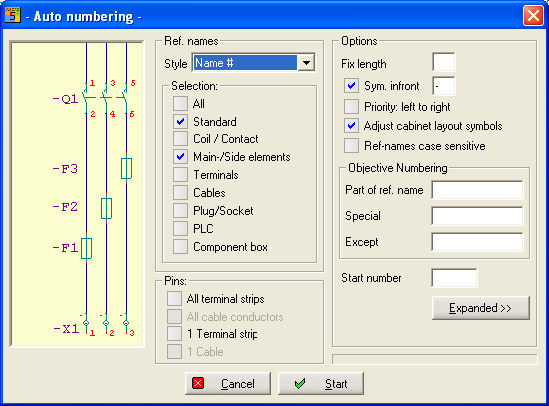This screenshot has height=406, width=549.
Task: Click the green checkmark icon on Start
Action: pyautogui.click(x=300, y=384)
